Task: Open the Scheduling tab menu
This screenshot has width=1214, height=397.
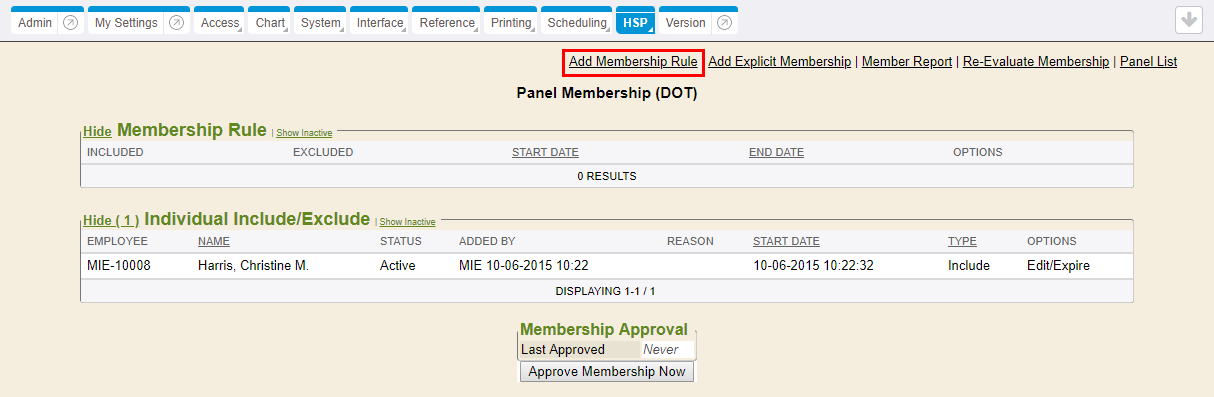Action: pos(578,22)
